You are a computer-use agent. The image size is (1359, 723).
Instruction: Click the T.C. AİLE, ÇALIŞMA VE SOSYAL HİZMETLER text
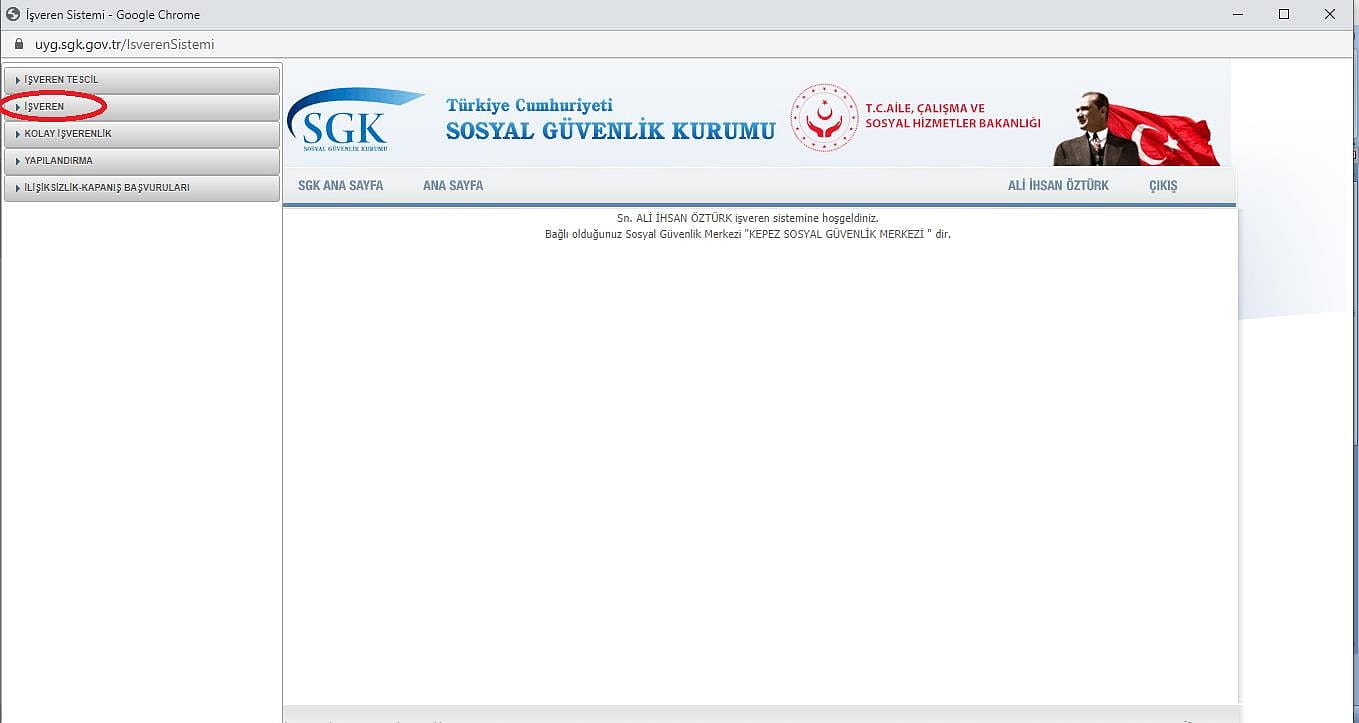pos(953,116)
